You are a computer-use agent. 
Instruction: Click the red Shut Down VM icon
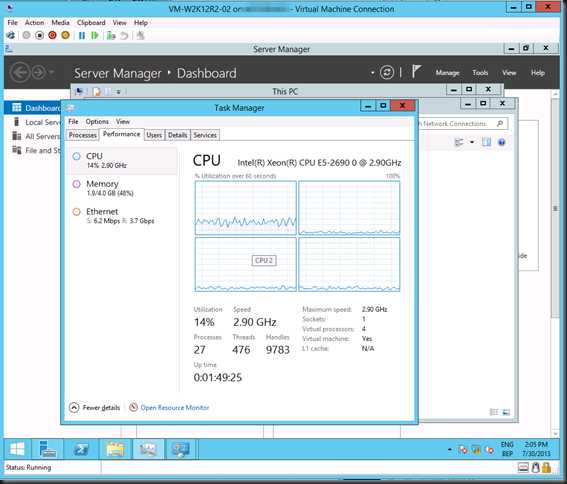tap(52, 35)
